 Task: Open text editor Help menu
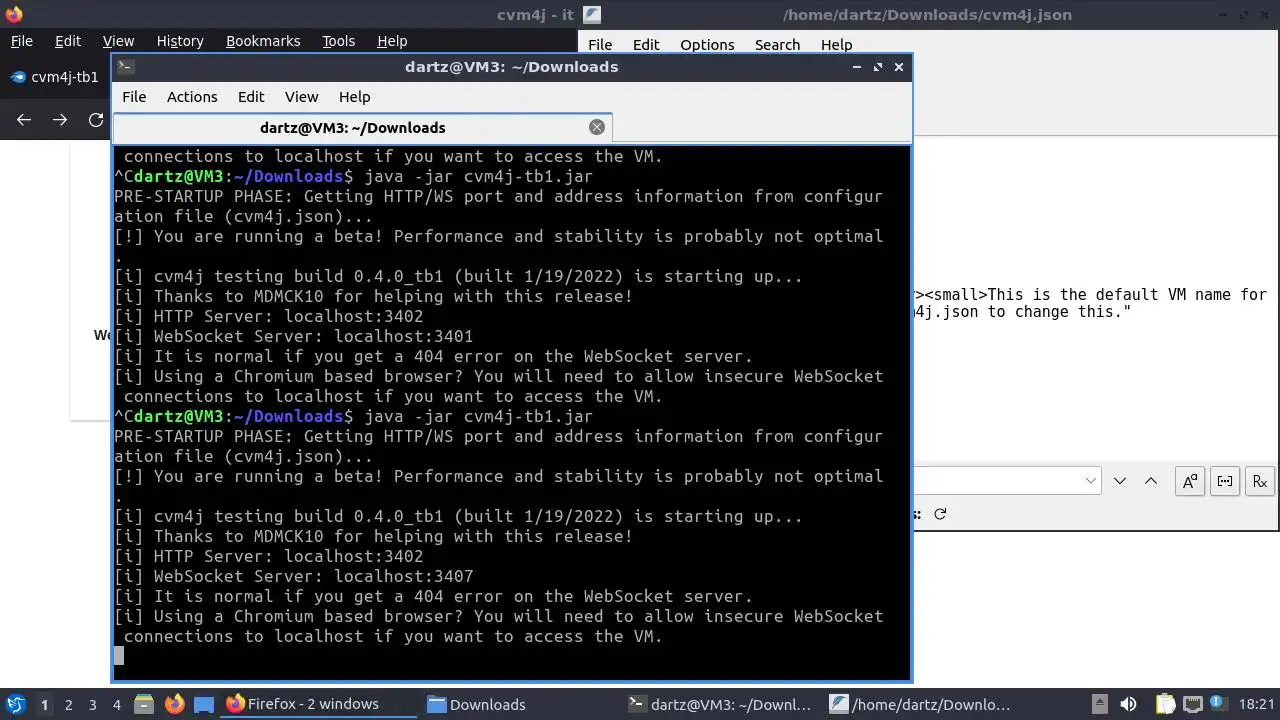click(x=836, y=45)
